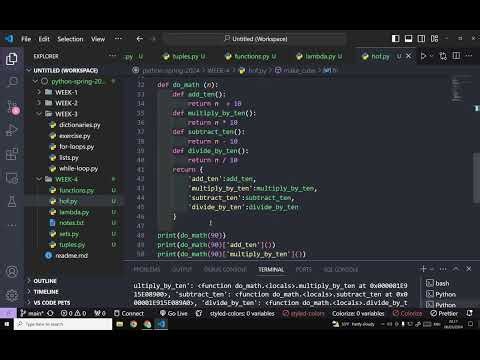This screenshot has height=360, width=480.
Task: Open Manage gear settings icon
Action: pyautogui.click(x=12, y=295)
